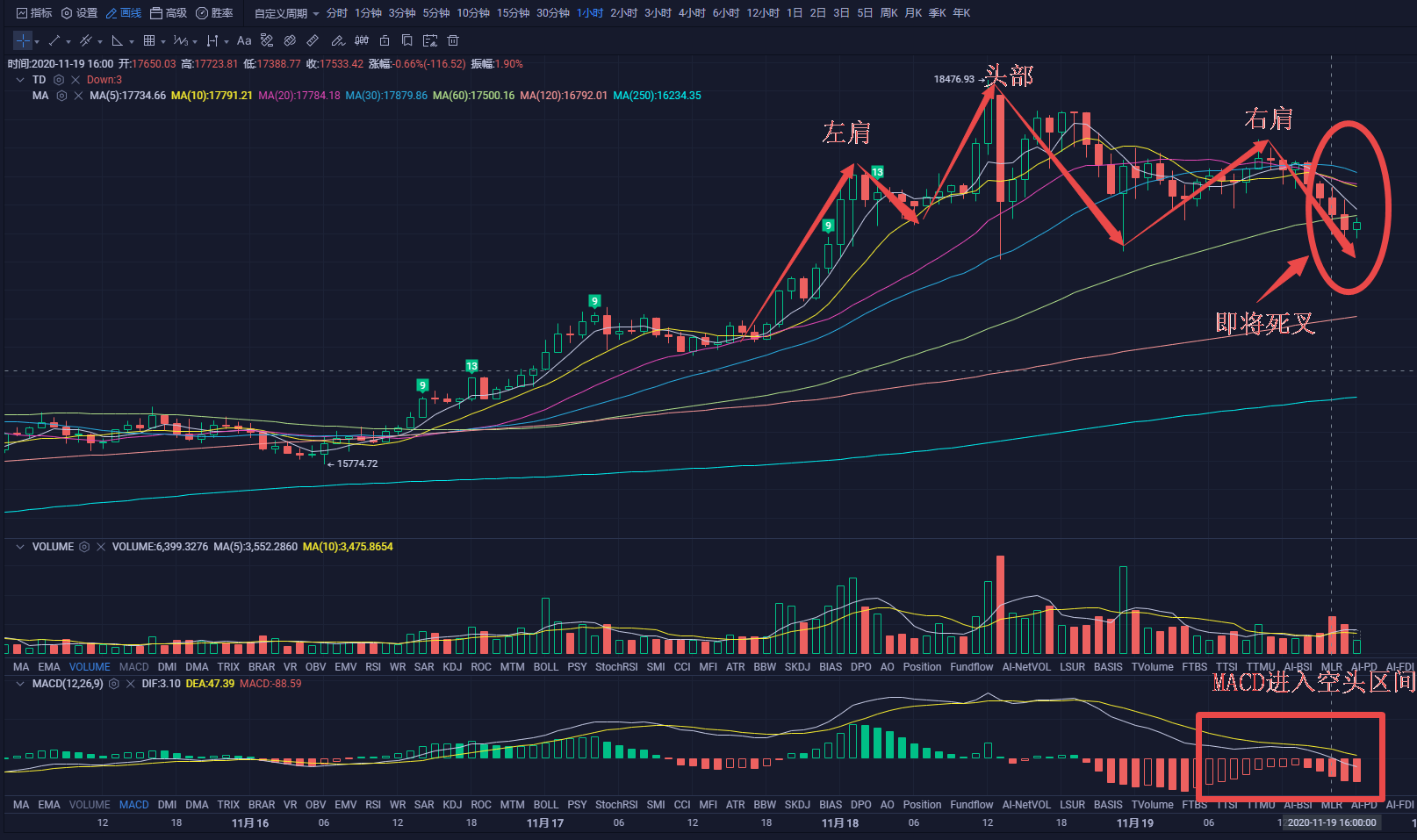Toggle the 画线 drawing toolbar

[124, 13]
